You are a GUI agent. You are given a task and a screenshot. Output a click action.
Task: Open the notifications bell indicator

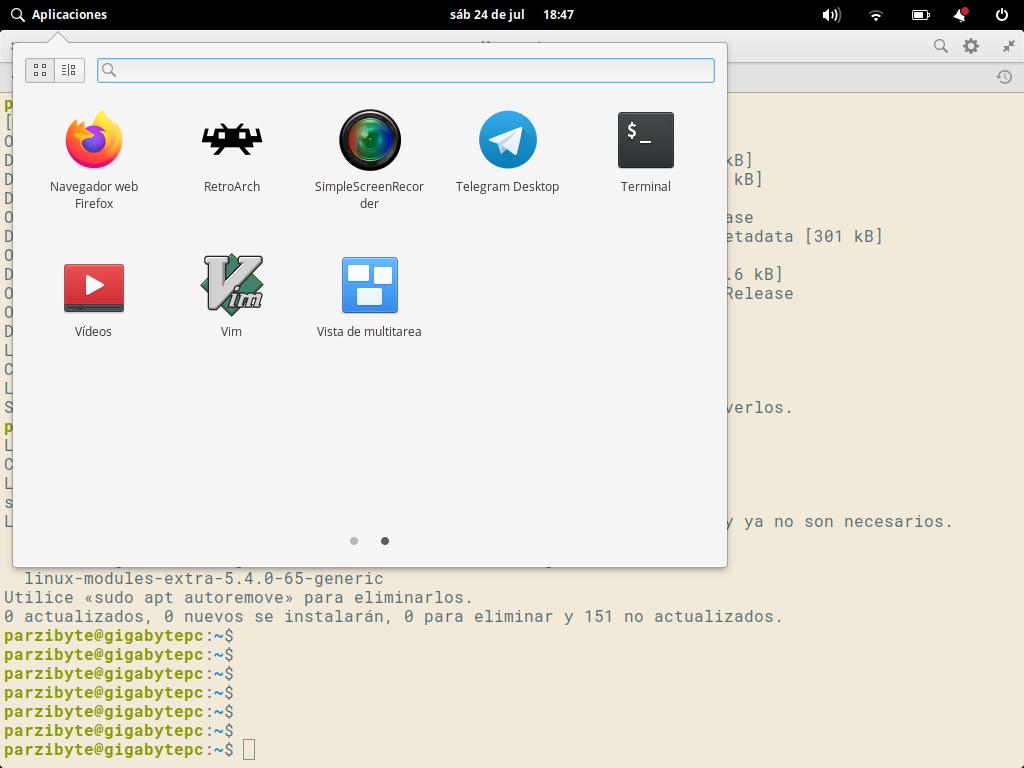961,14
